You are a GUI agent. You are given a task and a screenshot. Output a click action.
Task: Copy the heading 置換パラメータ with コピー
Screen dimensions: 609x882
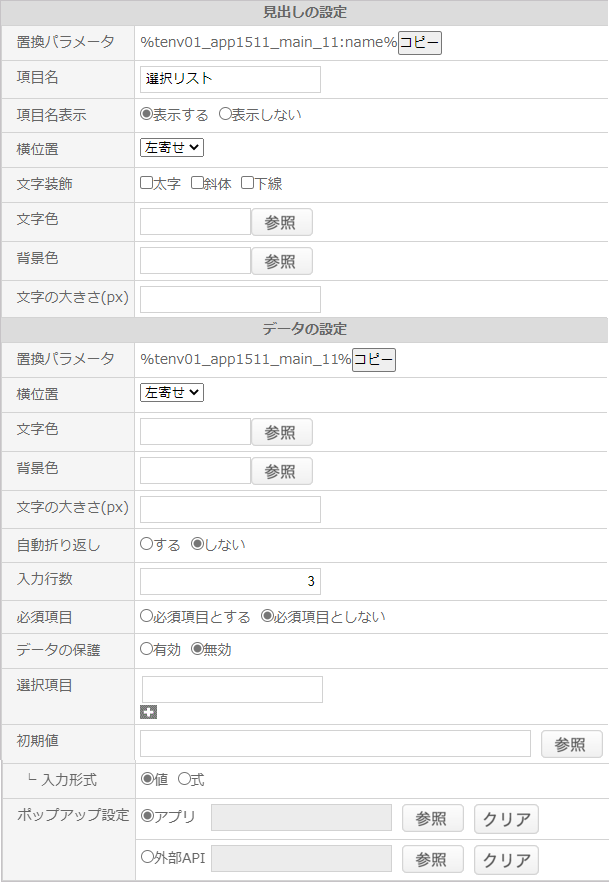[x=419, y=43]
